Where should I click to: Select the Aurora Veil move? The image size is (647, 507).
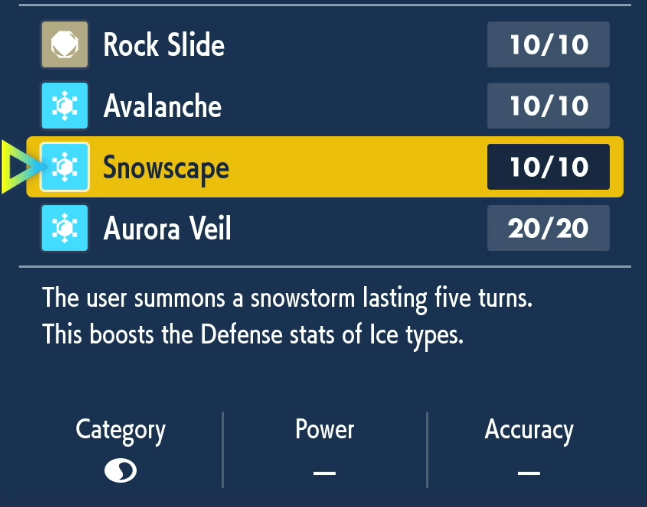tap(167, 228)
